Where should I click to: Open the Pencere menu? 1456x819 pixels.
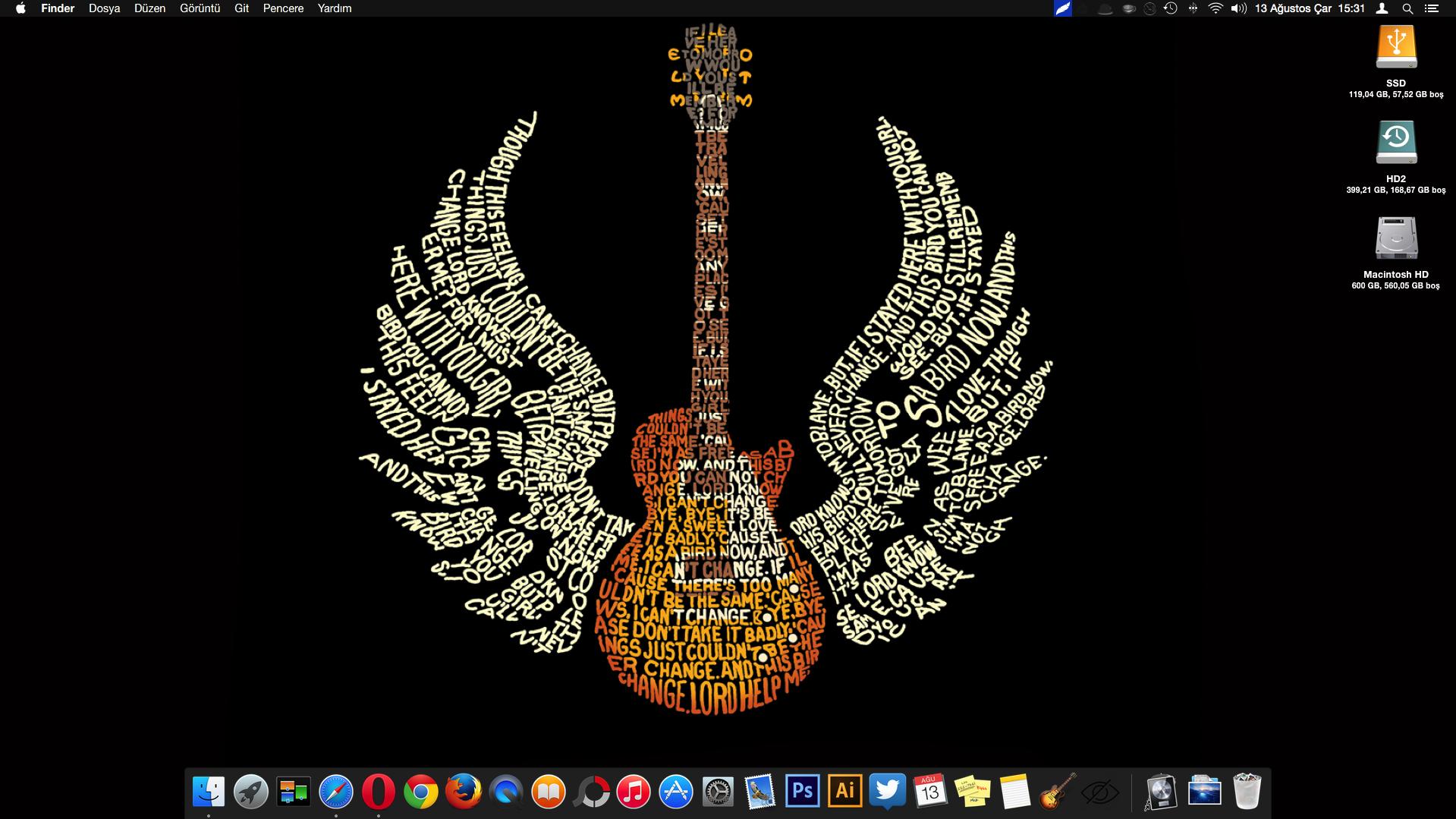click(x=283, y=8)
